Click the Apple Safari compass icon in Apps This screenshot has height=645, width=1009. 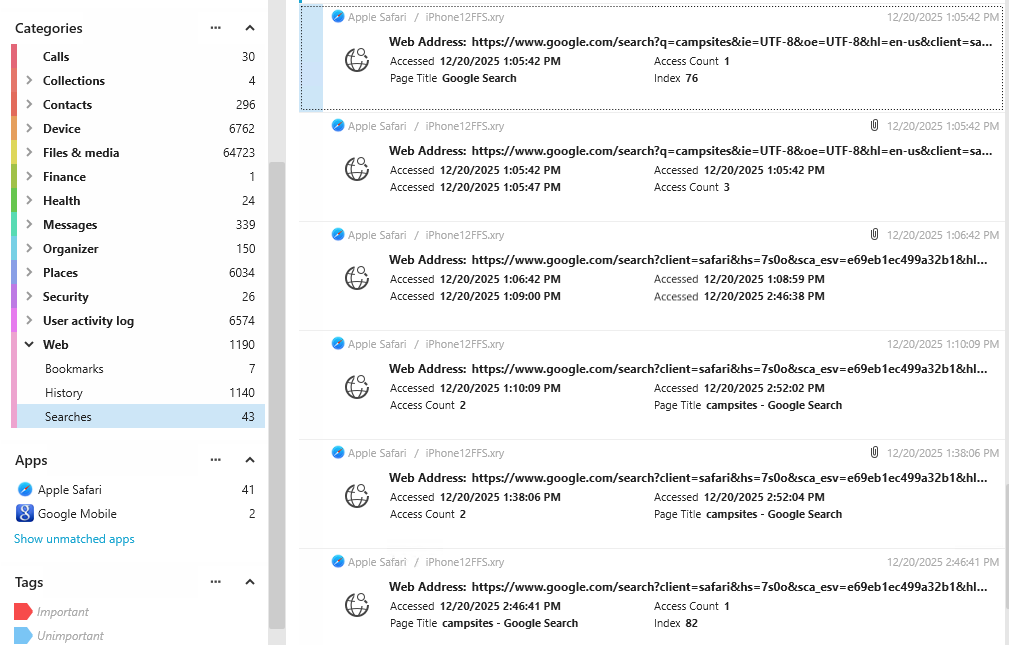click(25, 489)
